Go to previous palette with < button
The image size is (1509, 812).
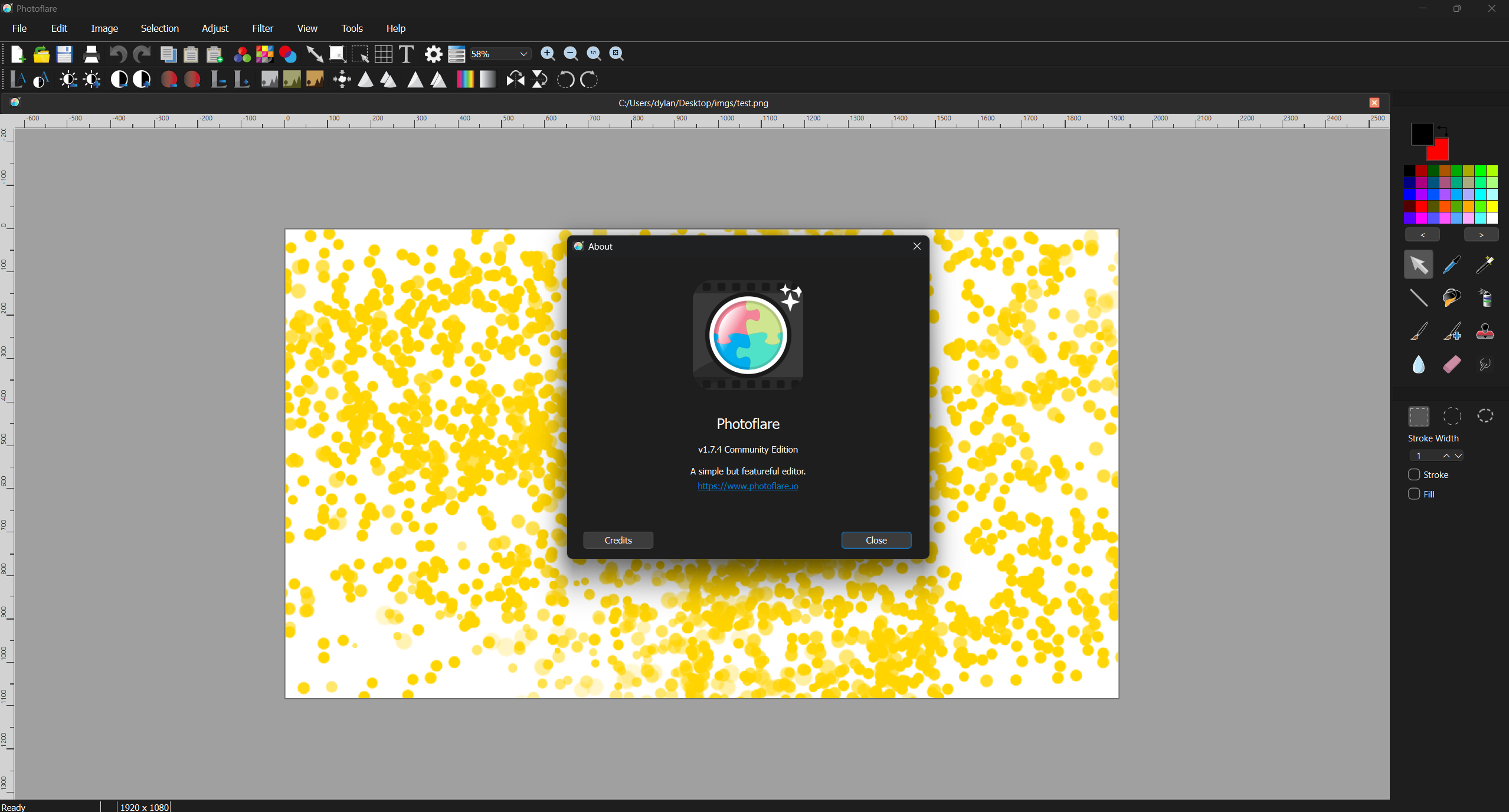[x=1422, y=235]
